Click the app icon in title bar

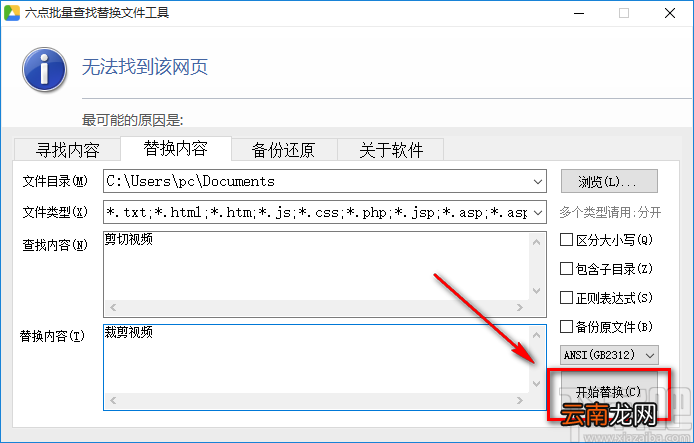pyautogui.click(x=12, y=13)
